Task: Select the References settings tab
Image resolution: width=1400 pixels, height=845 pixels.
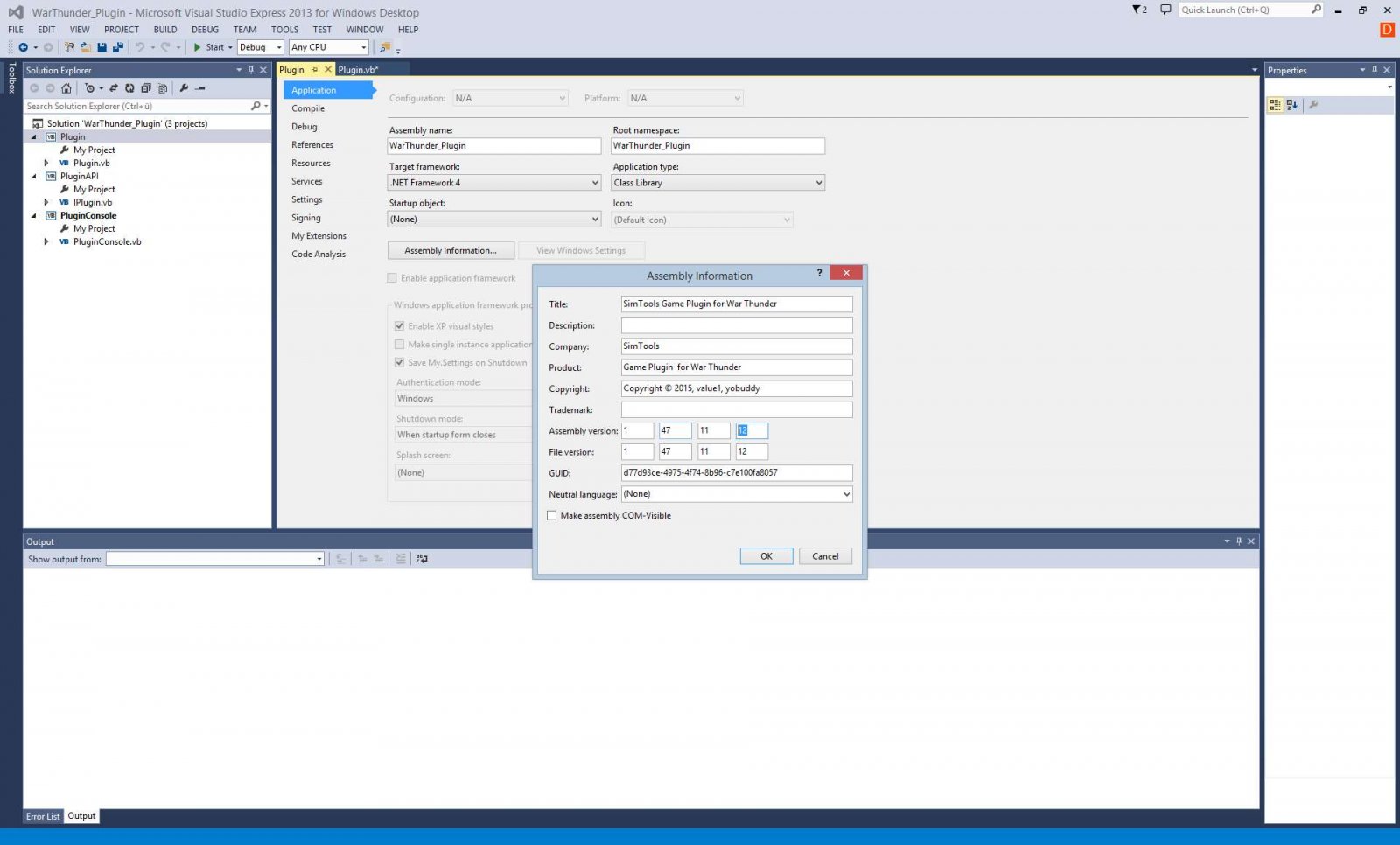Action: (x=312, y=145)
